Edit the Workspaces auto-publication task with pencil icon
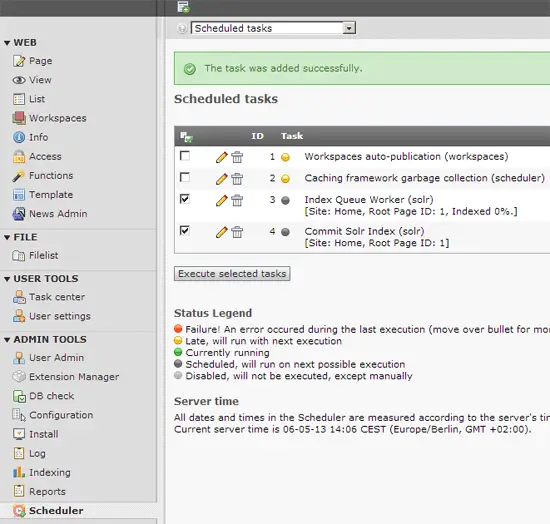This screenshot has width=550, height=524. click(222, 157)
